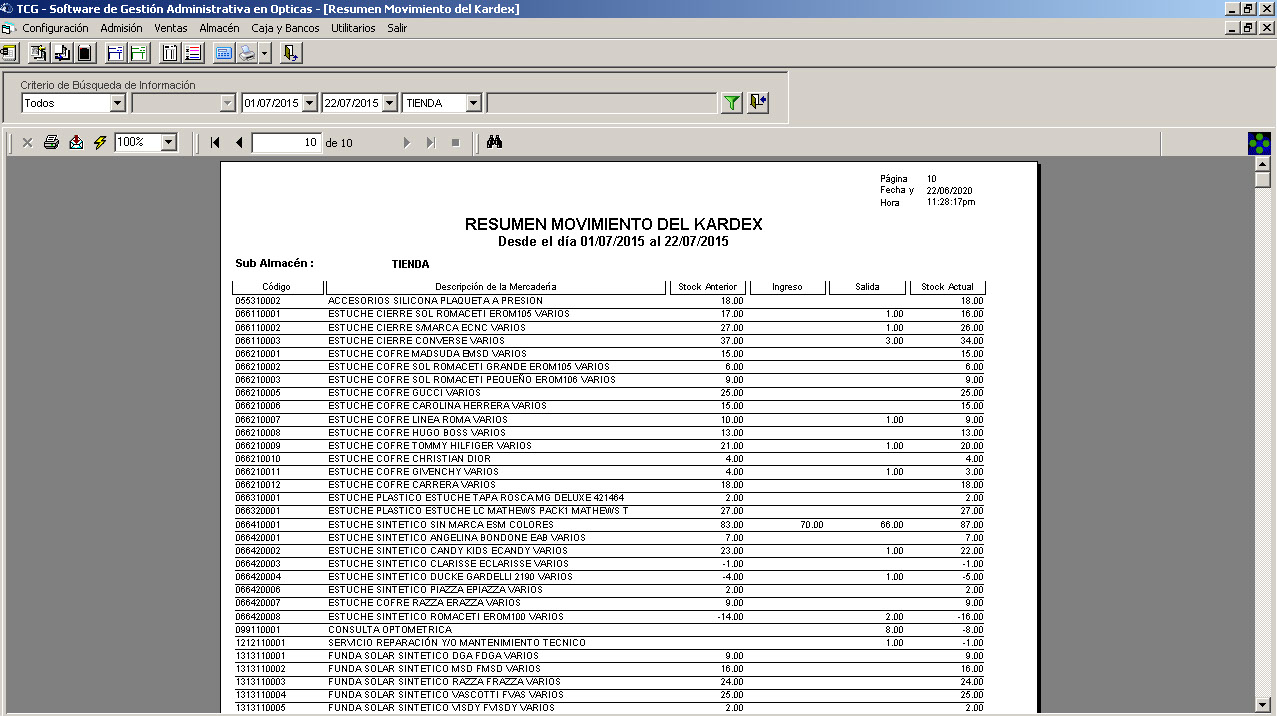
Task: Refresh the report with the lightning bolt icon
Action: (99, 143)
